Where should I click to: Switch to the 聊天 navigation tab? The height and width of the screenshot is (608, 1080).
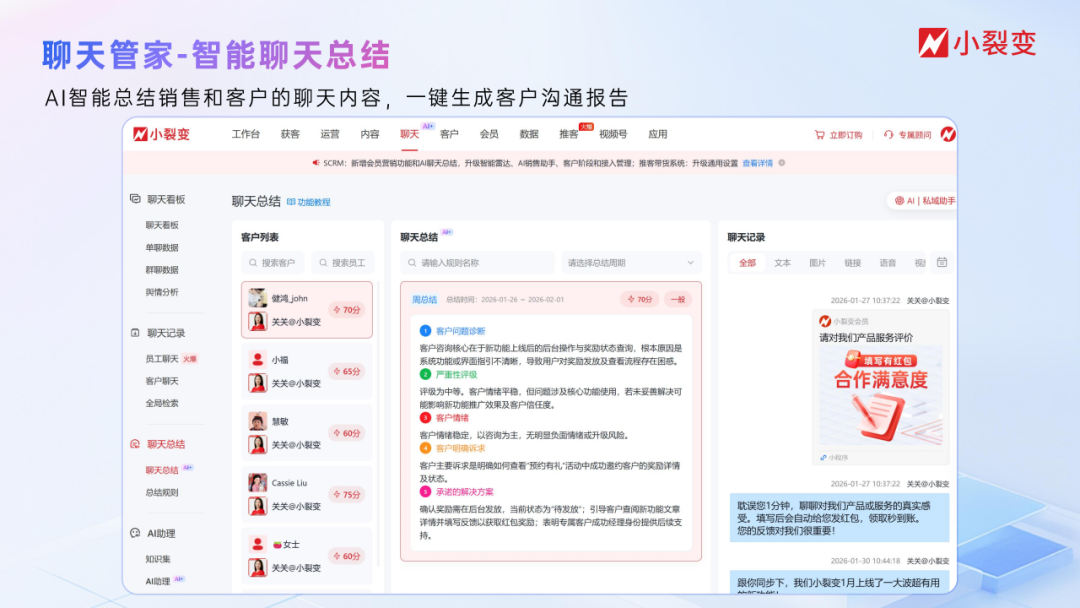pos(407,133)
